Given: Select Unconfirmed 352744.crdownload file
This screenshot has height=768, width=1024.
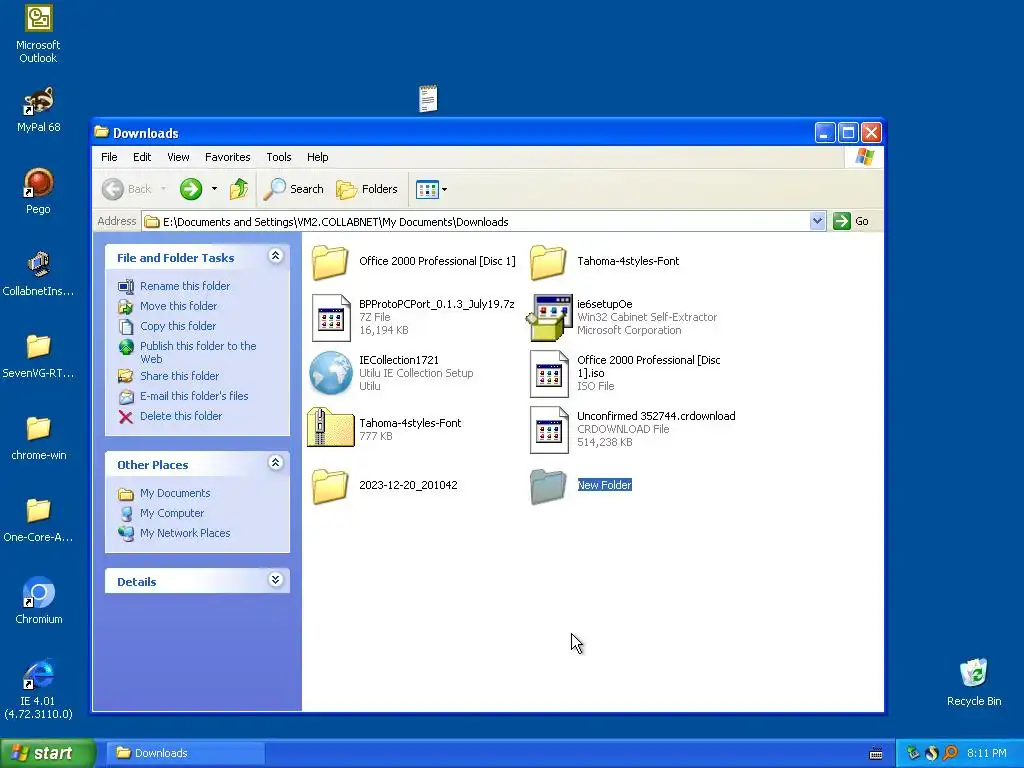Looking at the screenshot, I should [633, 429].
